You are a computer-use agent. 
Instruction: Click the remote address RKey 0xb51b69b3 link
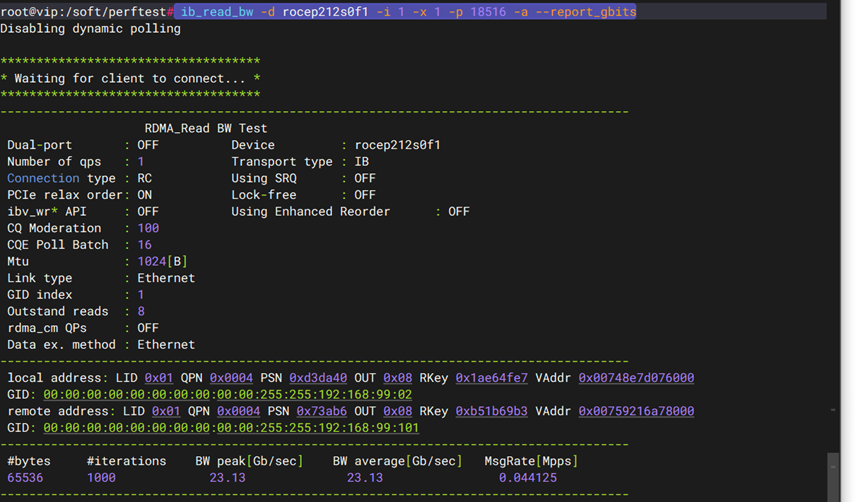pos(491,411)
